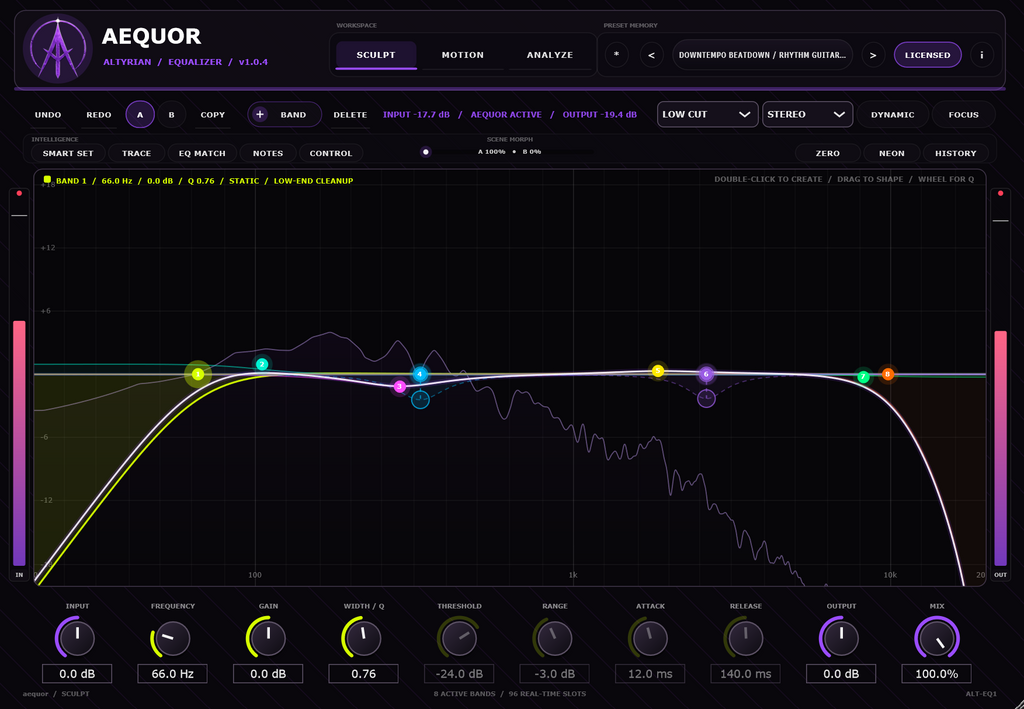Click the -3.0 dB range field
This screenshot has height=709, width=1024.
pos(554,674)
